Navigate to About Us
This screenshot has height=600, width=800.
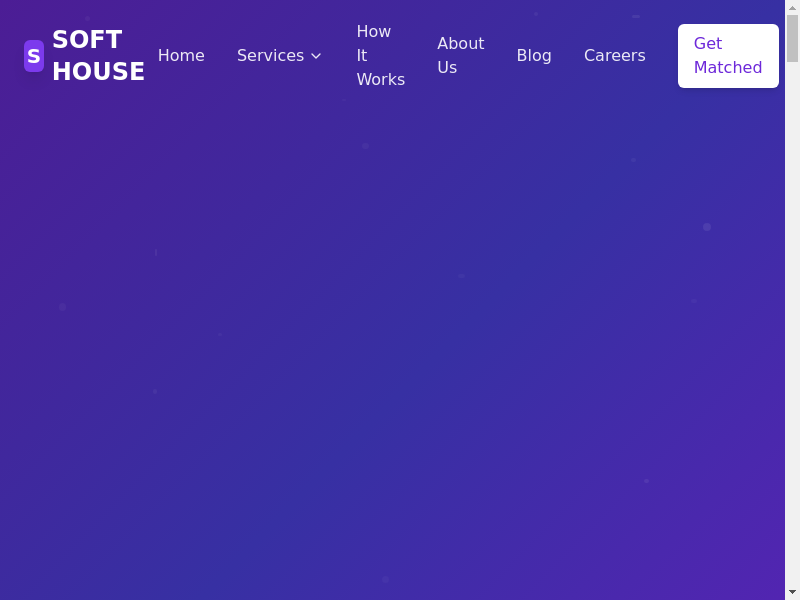point(460,56)
